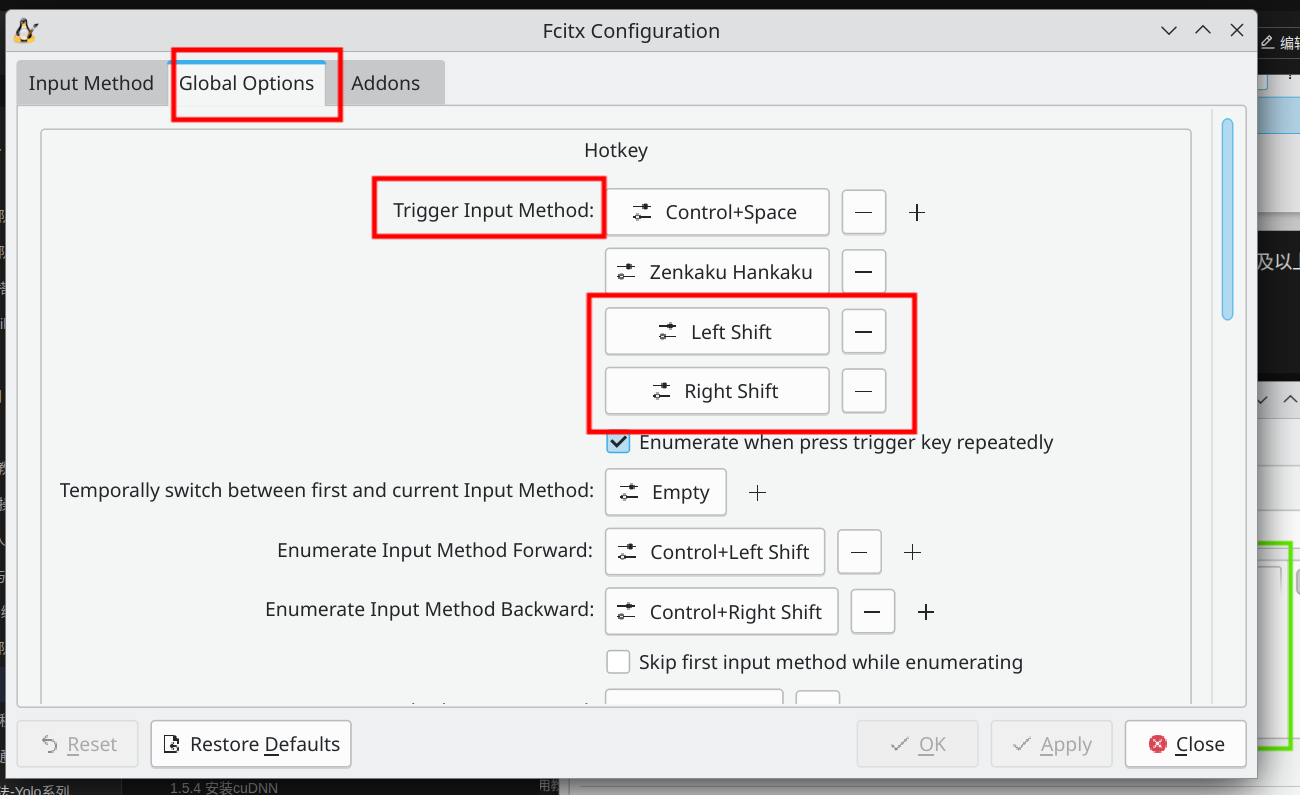Viewport: 1300px width, 795px height.
Task: Add a new trigger hotkey with the plus icon beside Control+Space
Action: pyautogui.click(x=916, y=212)
